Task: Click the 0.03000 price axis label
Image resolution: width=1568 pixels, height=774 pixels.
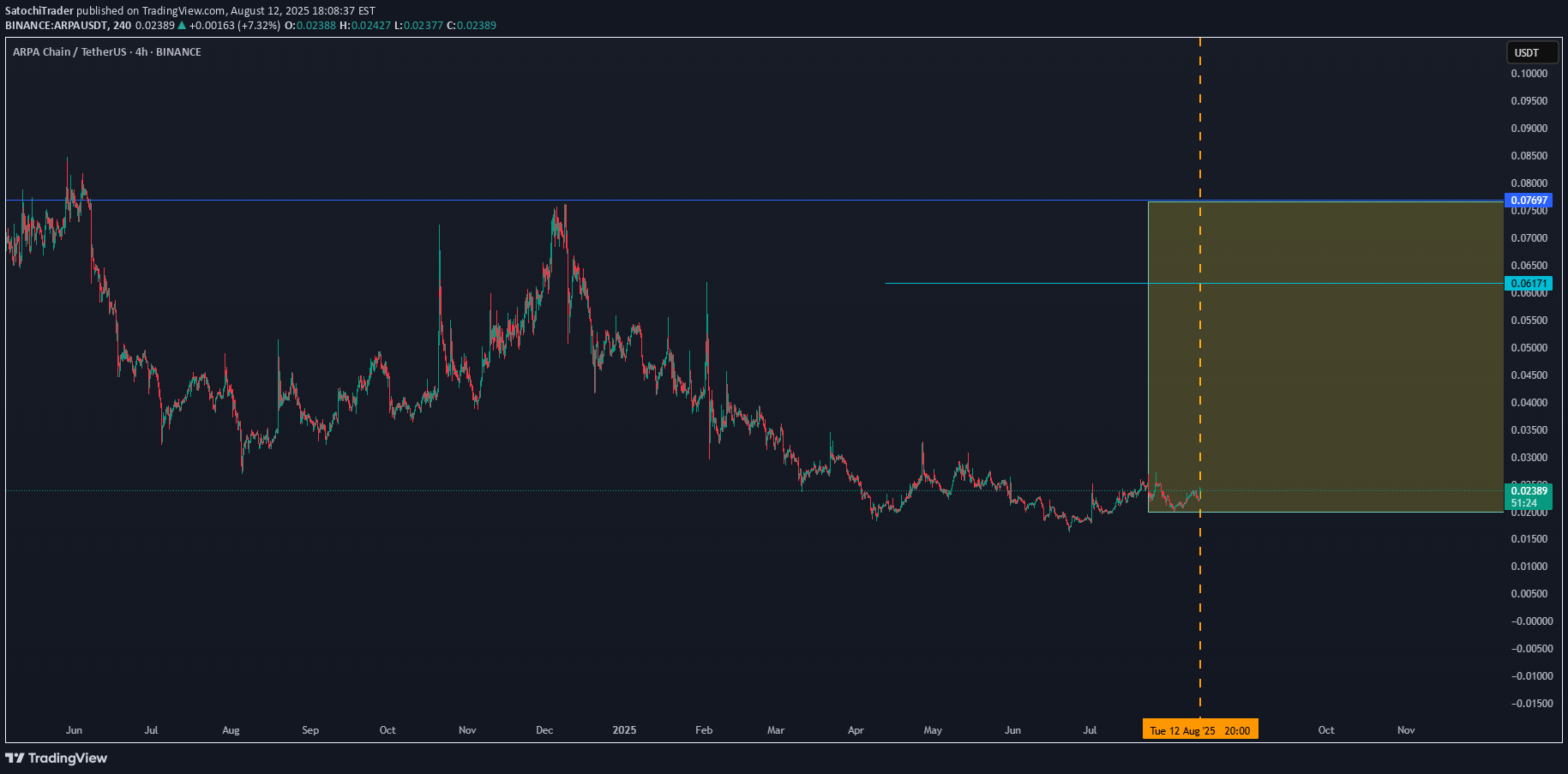Action: [x=1529, y=458]
